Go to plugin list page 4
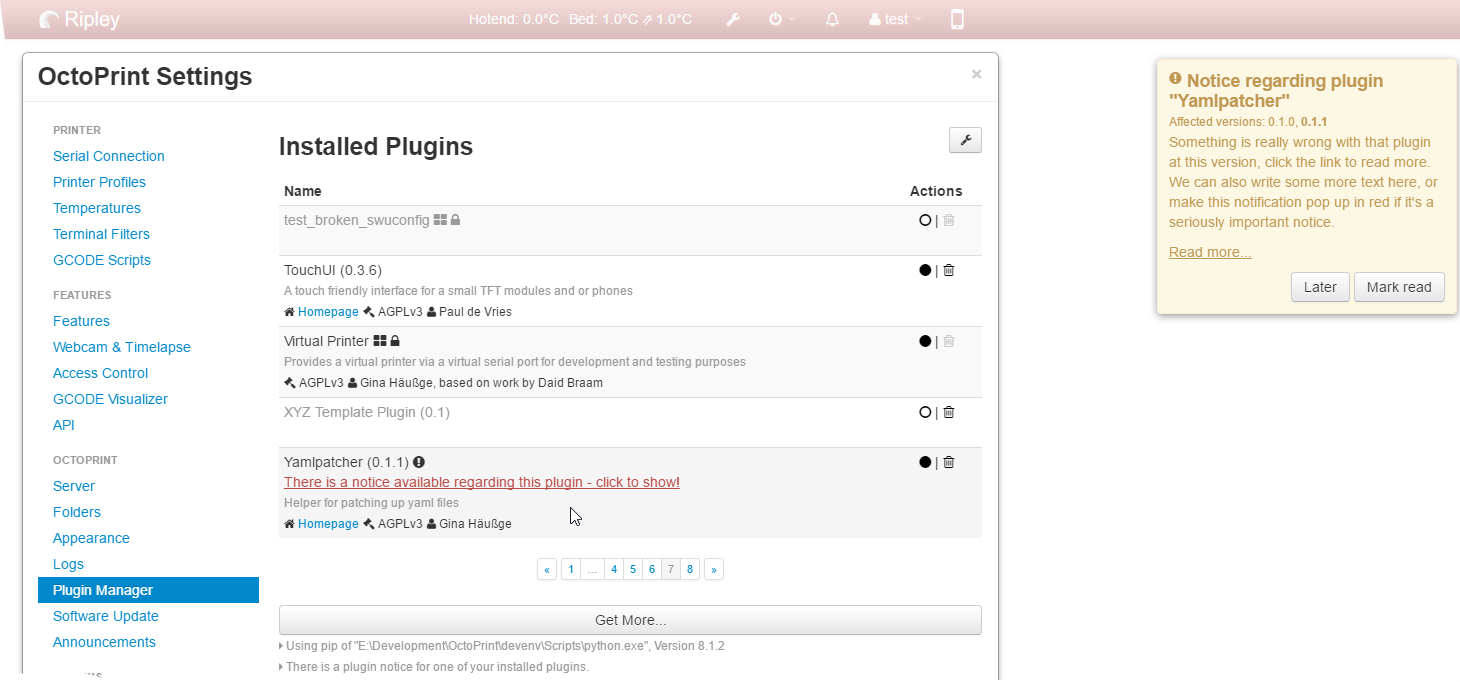The height and width of the screenshot is (682, 1460). [614, 569]
